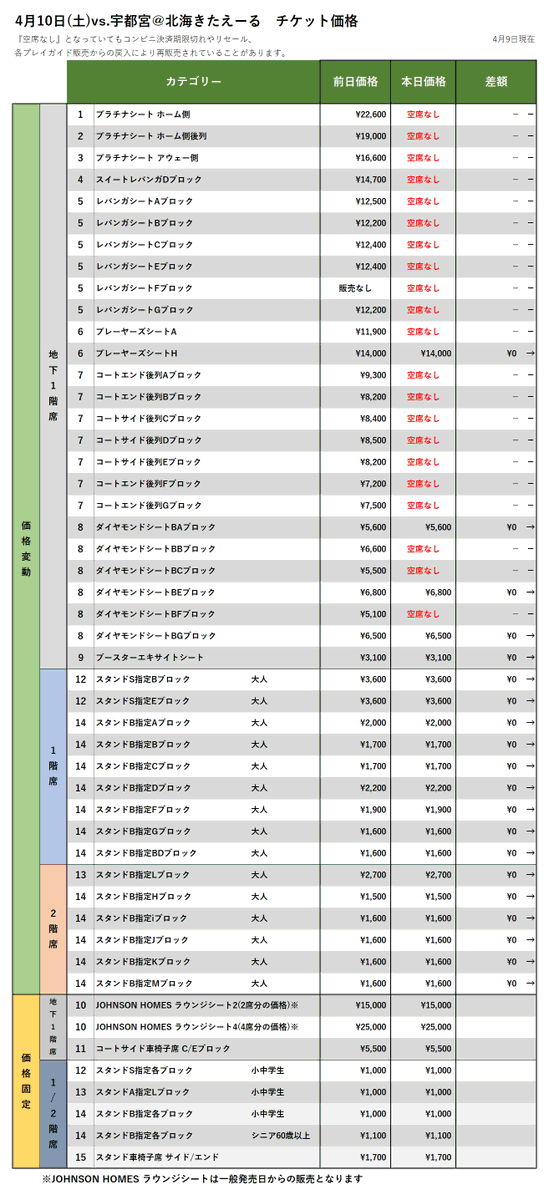Click 空席なし in the レバンガシートGブロック row
549x1200 pixels.
pos(423,310)
